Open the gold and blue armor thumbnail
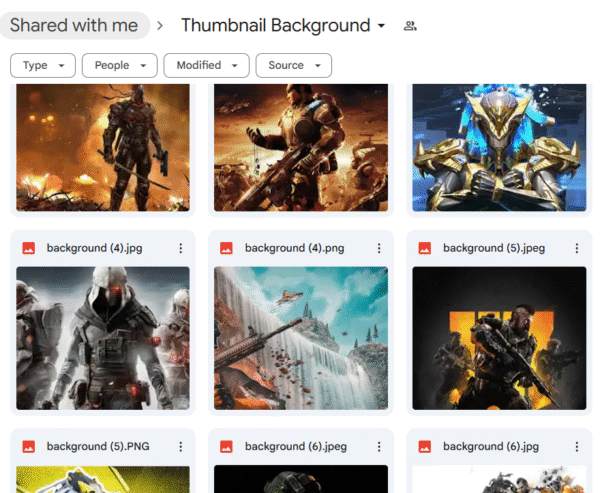 (499, 148)
